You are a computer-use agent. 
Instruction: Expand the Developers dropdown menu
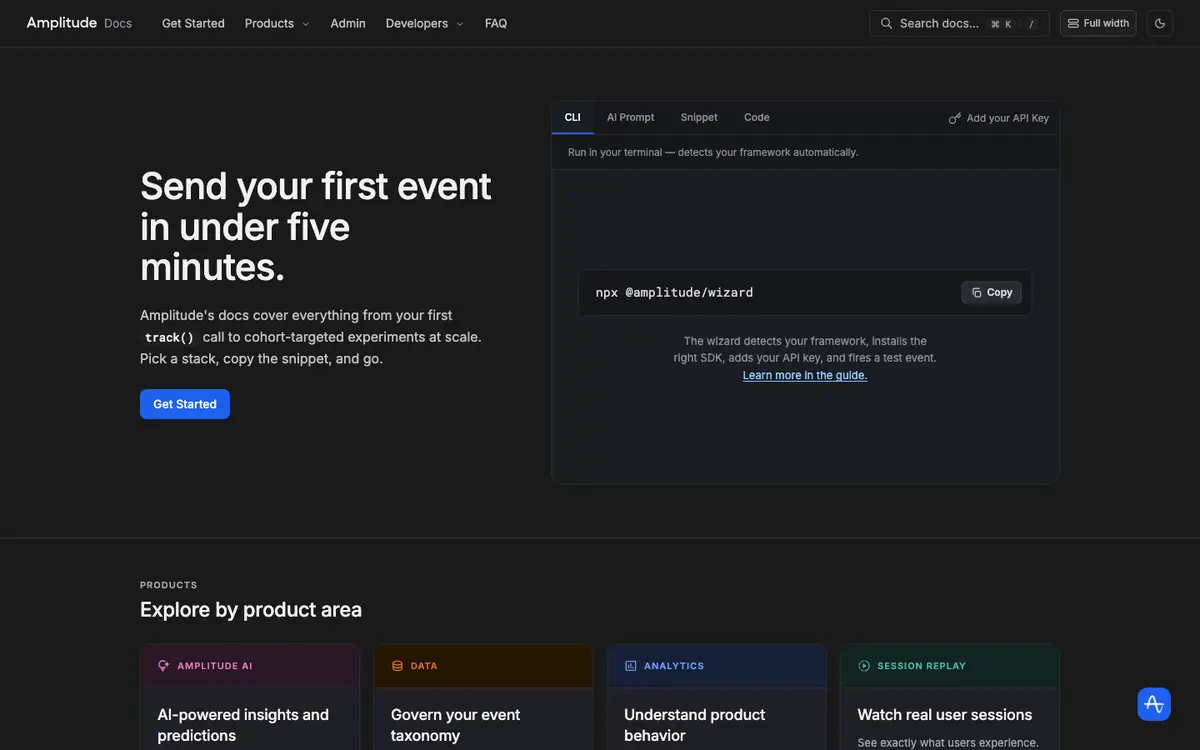click(425, 23)
